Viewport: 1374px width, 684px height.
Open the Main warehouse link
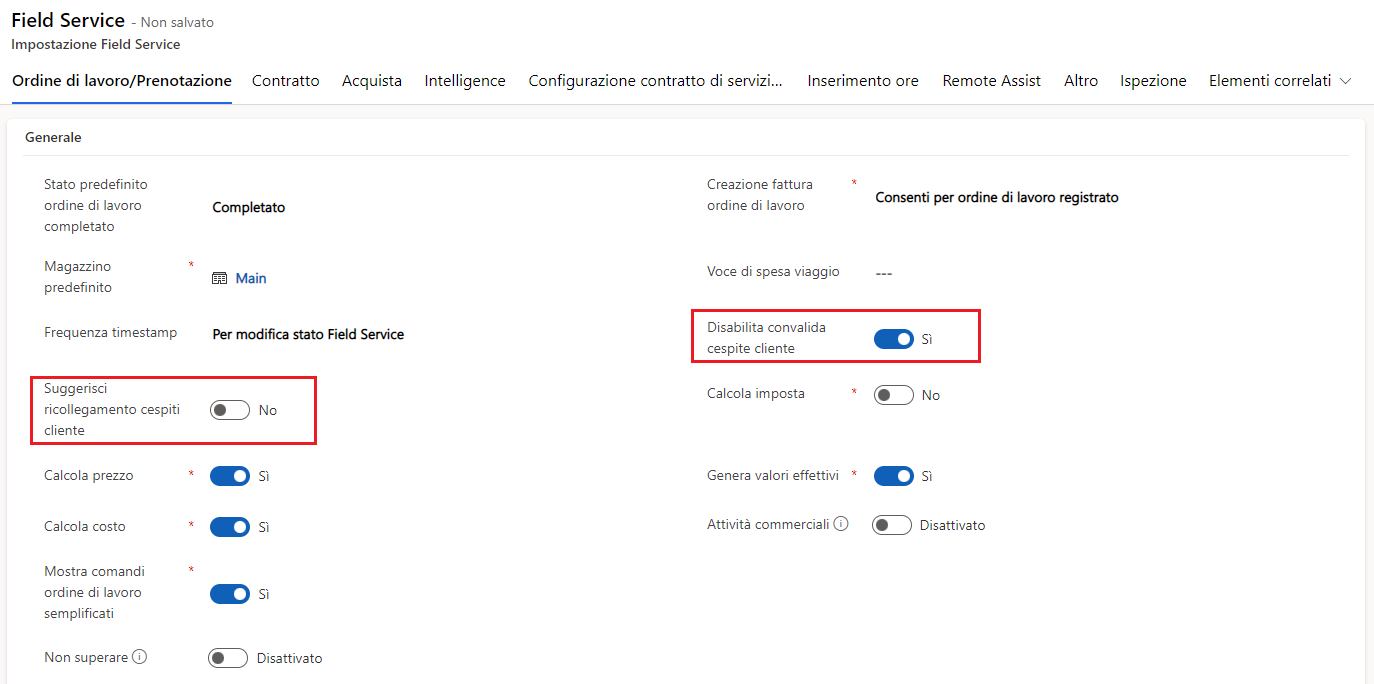251,279
